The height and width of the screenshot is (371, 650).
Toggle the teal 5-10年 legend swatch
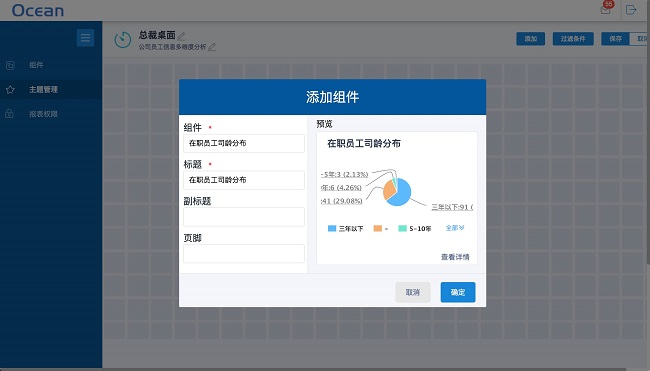pyautogui.click(x=402, y=228)
